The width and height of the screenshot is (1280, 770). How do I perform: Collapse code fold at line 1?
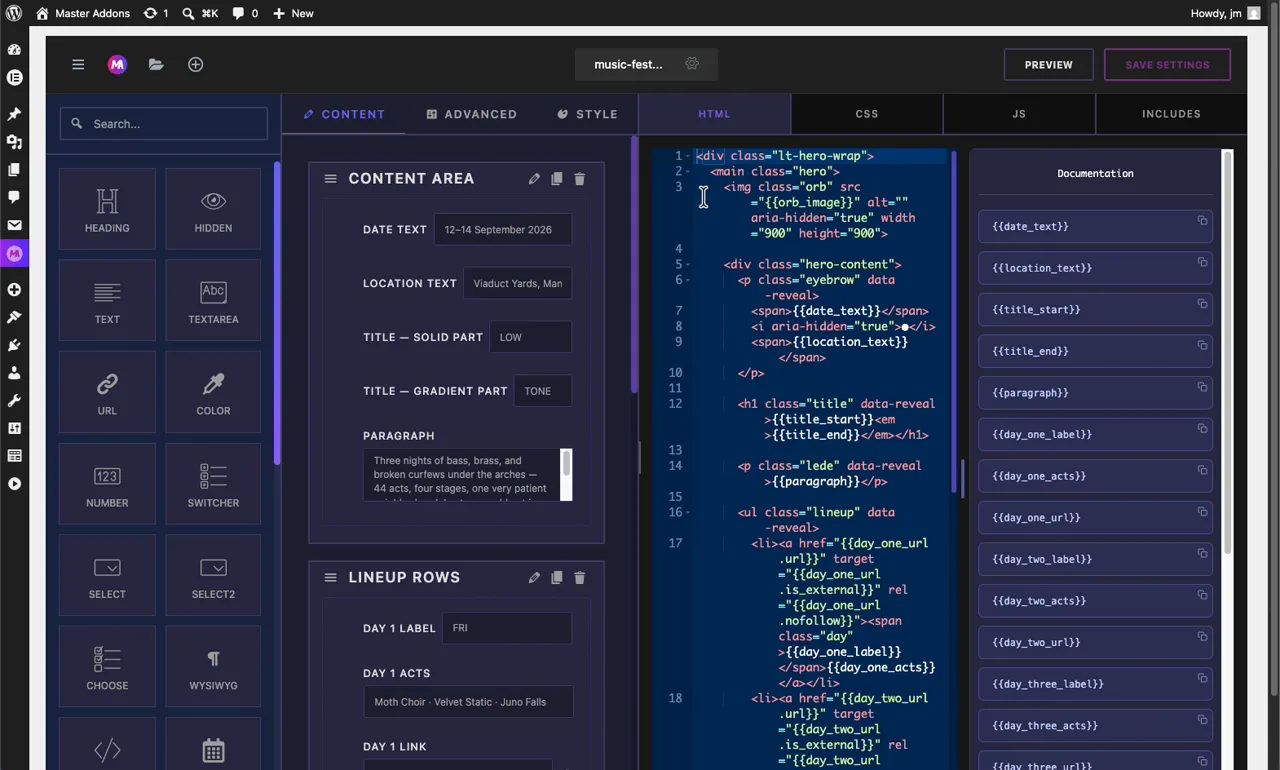click(x=688, y=156)
